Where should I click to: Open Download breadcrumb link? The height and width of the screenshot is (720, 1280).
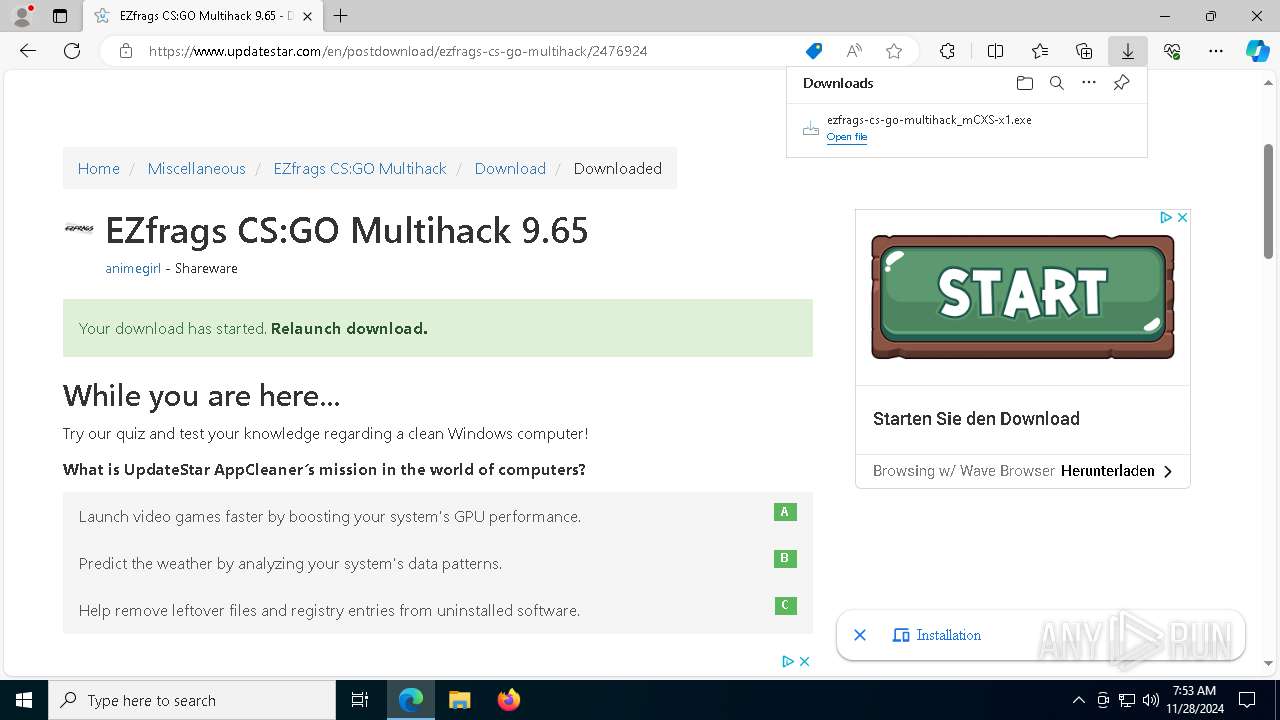(510, 168)
